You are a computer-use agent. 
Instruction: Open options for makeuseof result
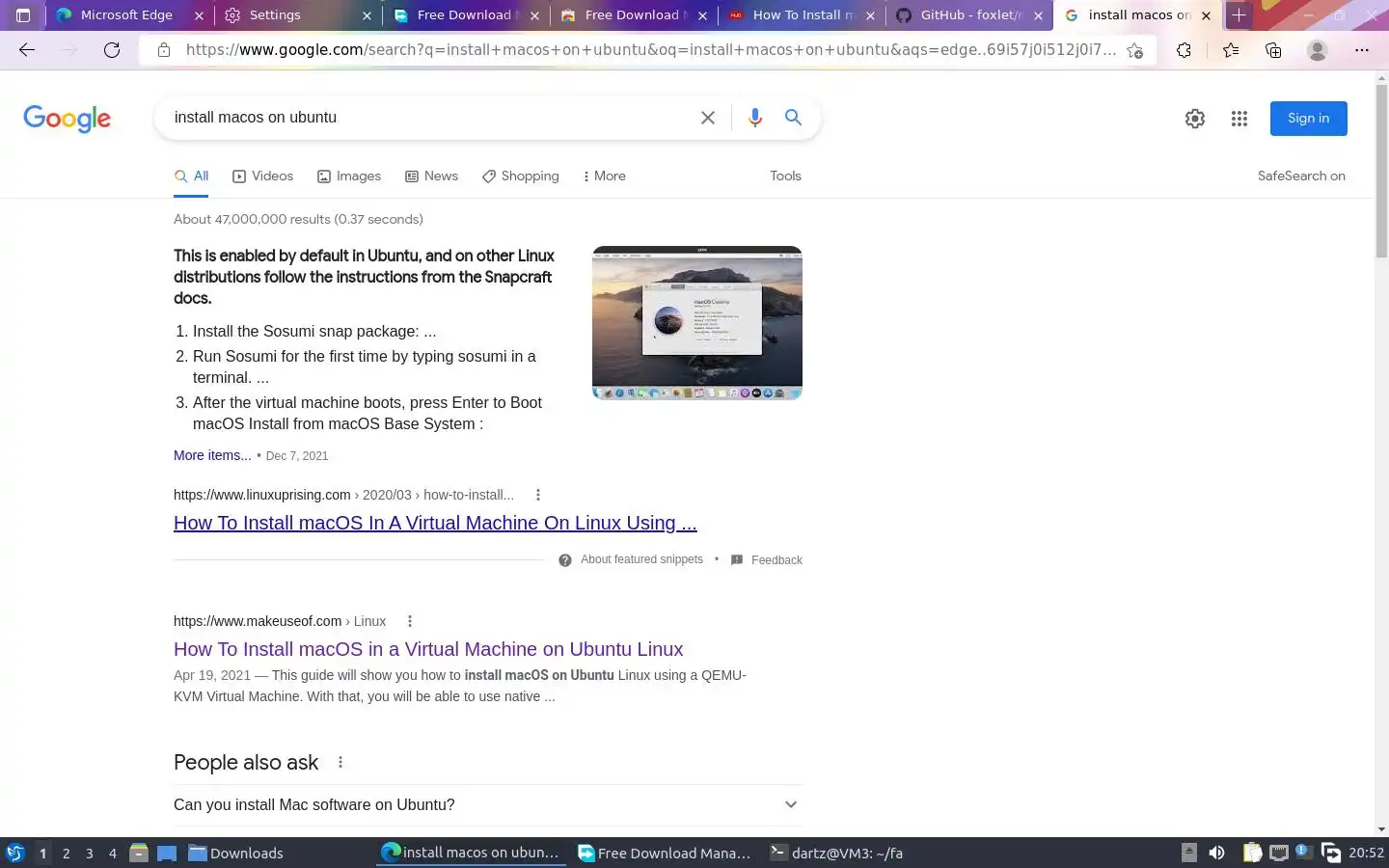pyautogui.click(x=410, y=621)
